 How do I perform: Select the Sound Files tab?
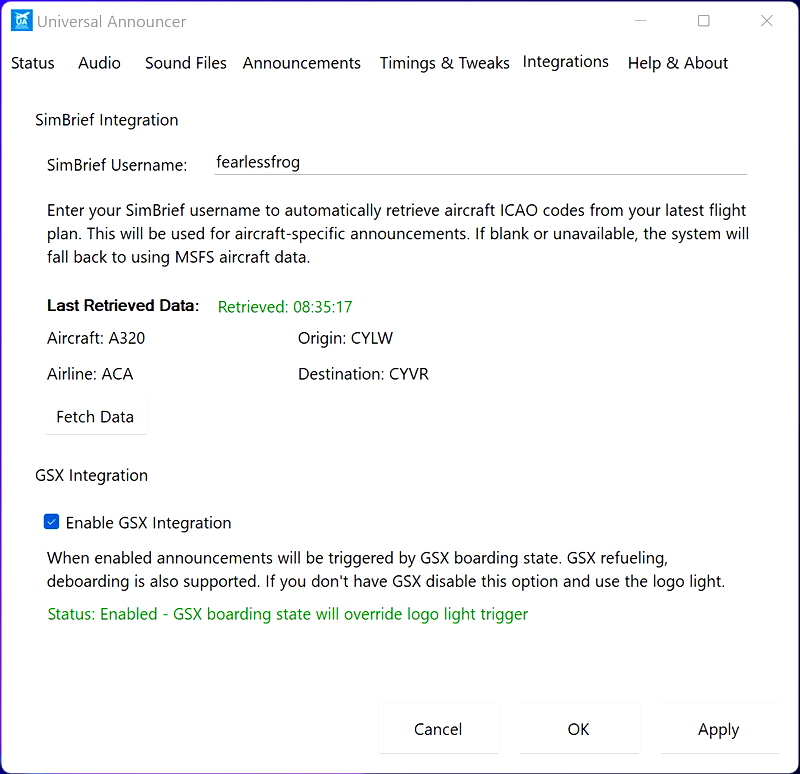185,63
